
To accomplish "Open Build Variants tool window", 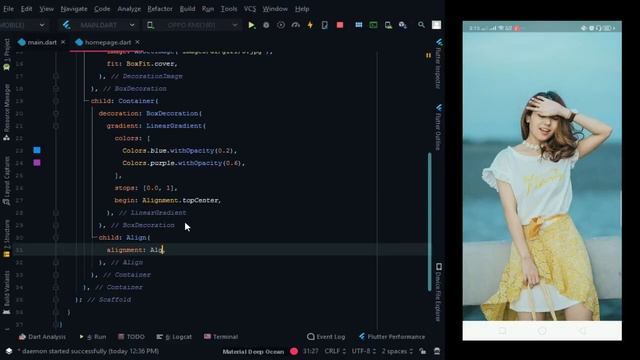I will click(7, 292).
